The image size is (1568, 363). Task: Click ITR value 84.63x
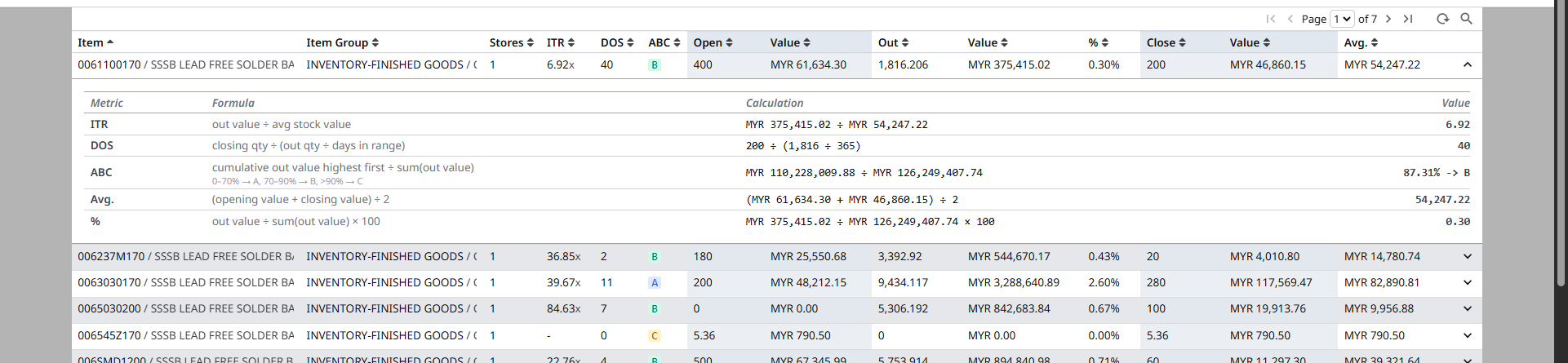564,308
